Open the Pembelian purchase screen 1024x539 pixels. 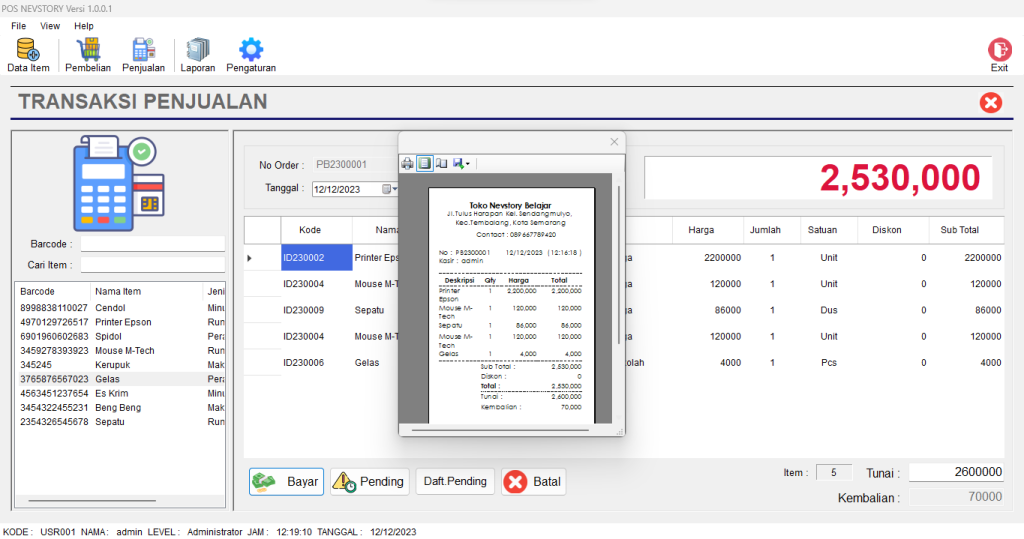coord(88,54)
